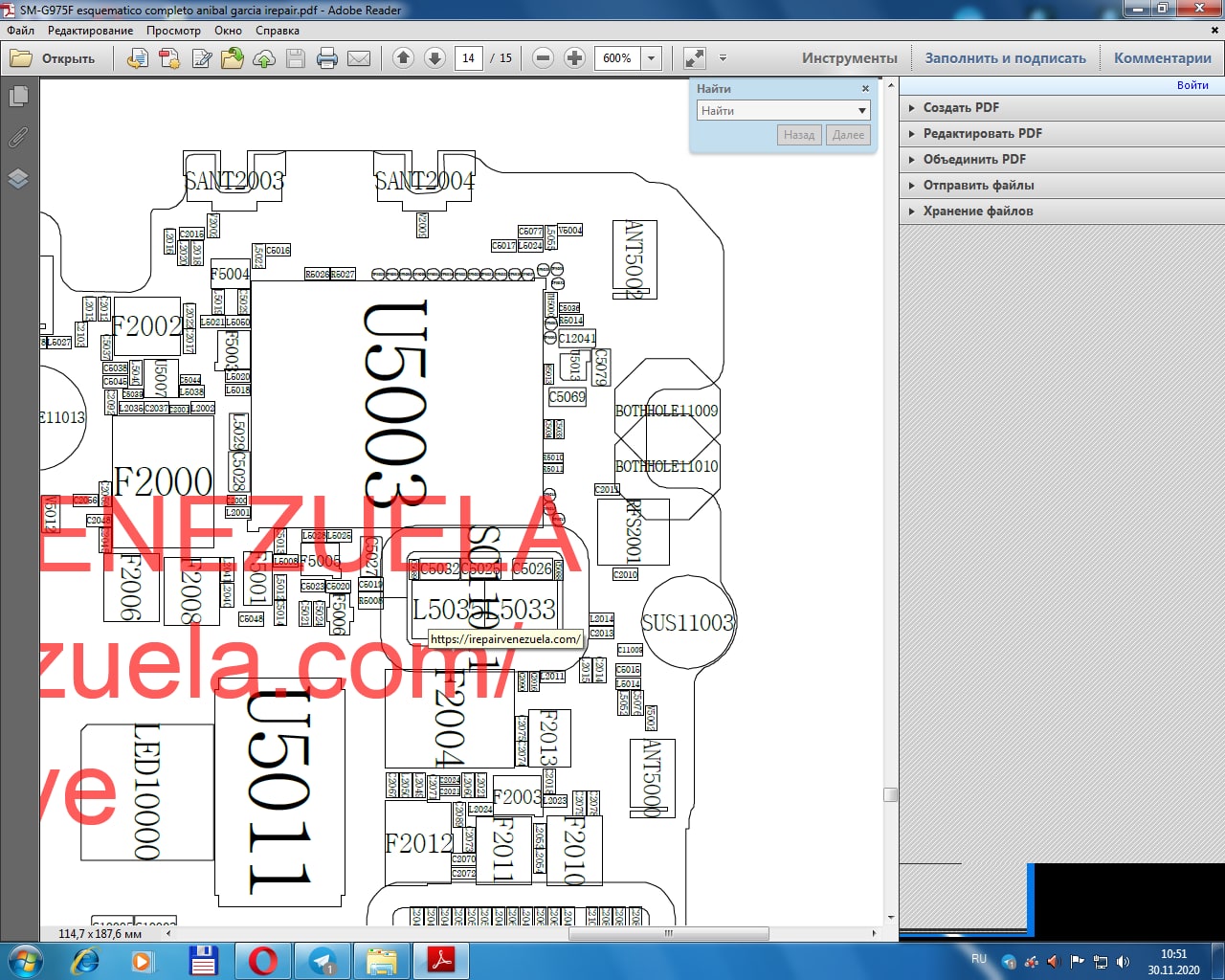Click the email envelope icon
This screenshot has width=1225, height=980.
359,58
